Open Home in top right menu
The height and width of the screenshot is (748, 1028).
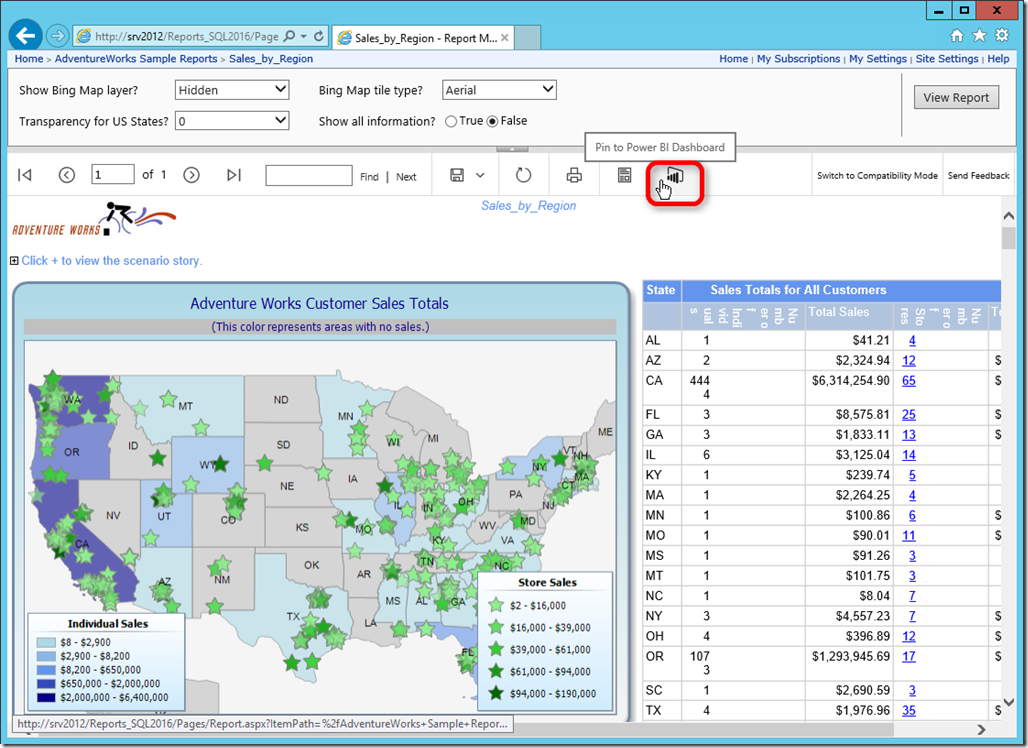[733, 58]
